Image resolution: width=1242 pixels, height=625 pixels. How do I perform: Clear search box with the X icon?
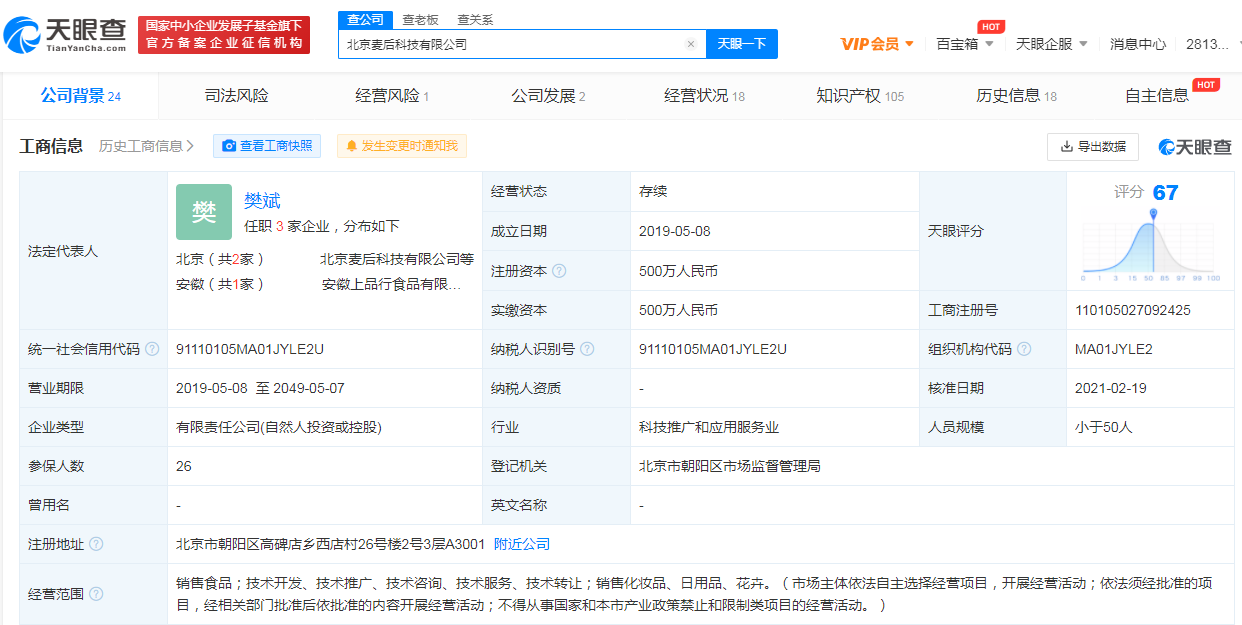point(690,44)
